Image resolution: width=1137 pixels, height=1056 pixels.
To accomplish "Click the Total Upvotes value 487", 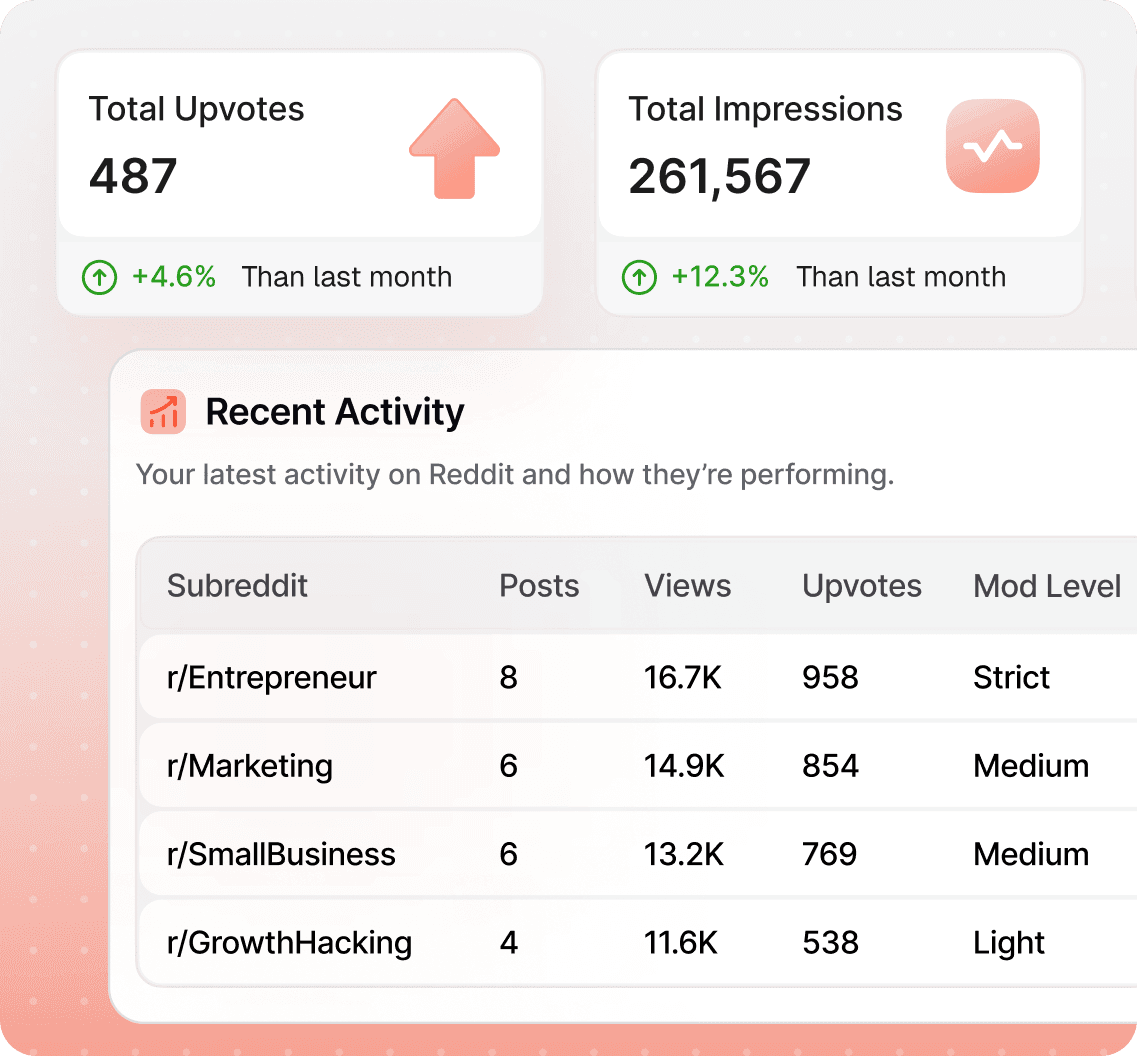I will coord(133,177).
